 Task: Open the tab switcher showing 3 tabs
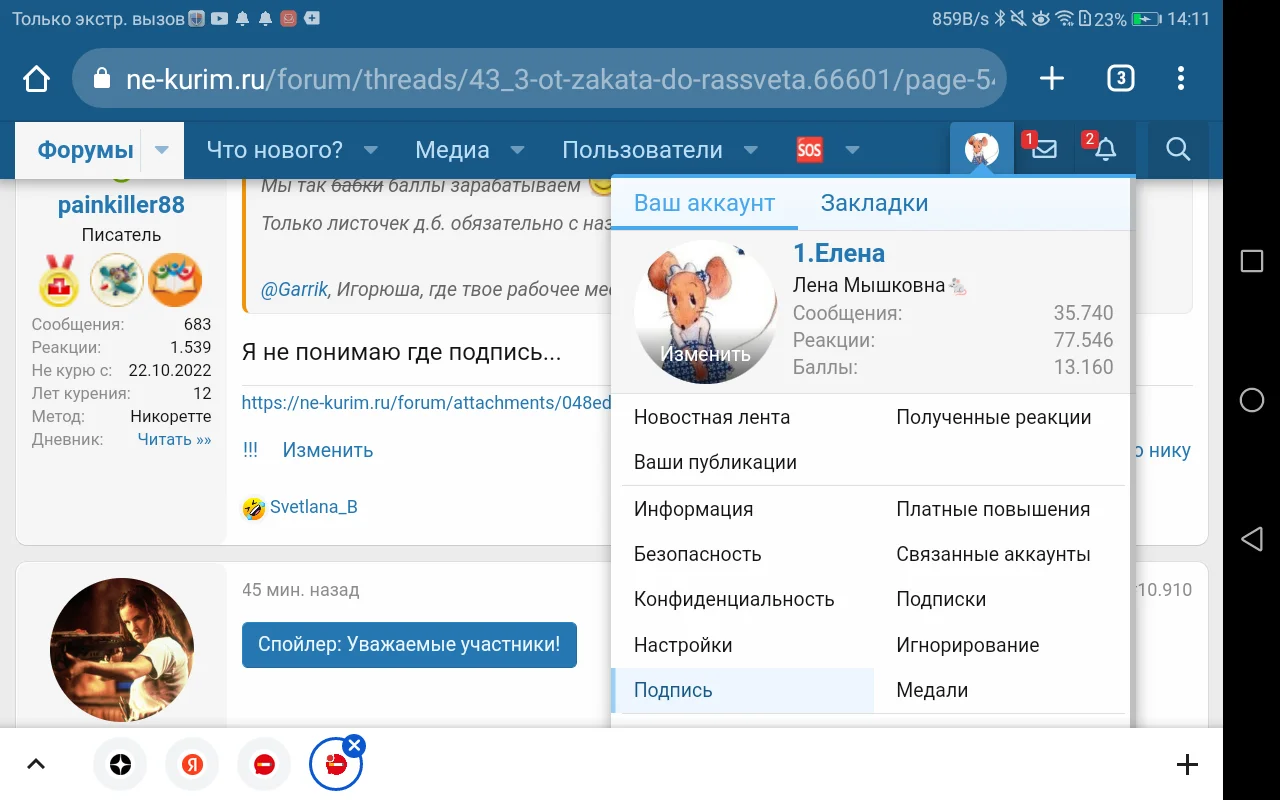[x=1120, y=78]
